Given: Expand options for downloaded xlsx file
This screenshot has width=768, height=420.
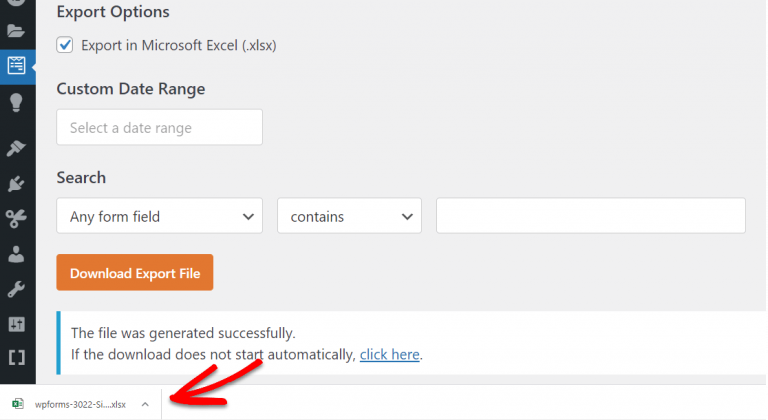Looking at the screenshot, I should 145,404.
